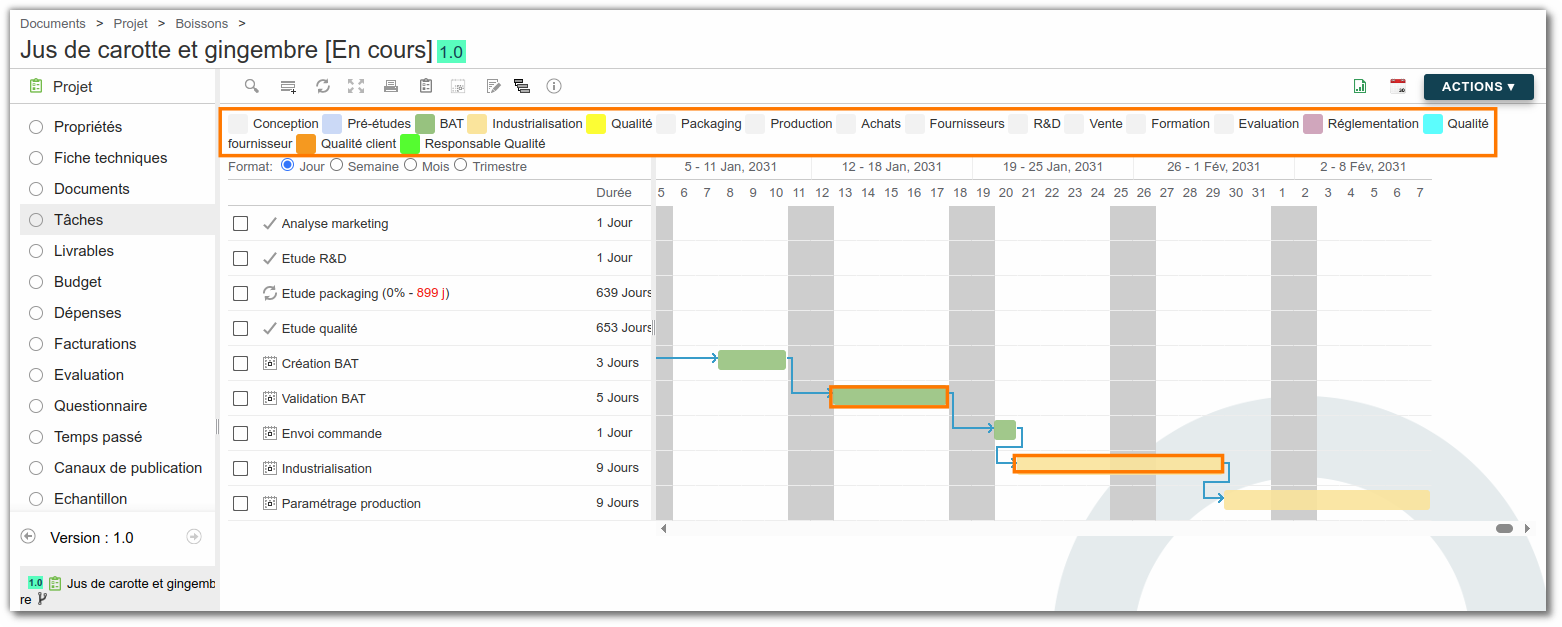
Task: Click the search magnifier icon in toolbar
Action: (x=252, y=86)
